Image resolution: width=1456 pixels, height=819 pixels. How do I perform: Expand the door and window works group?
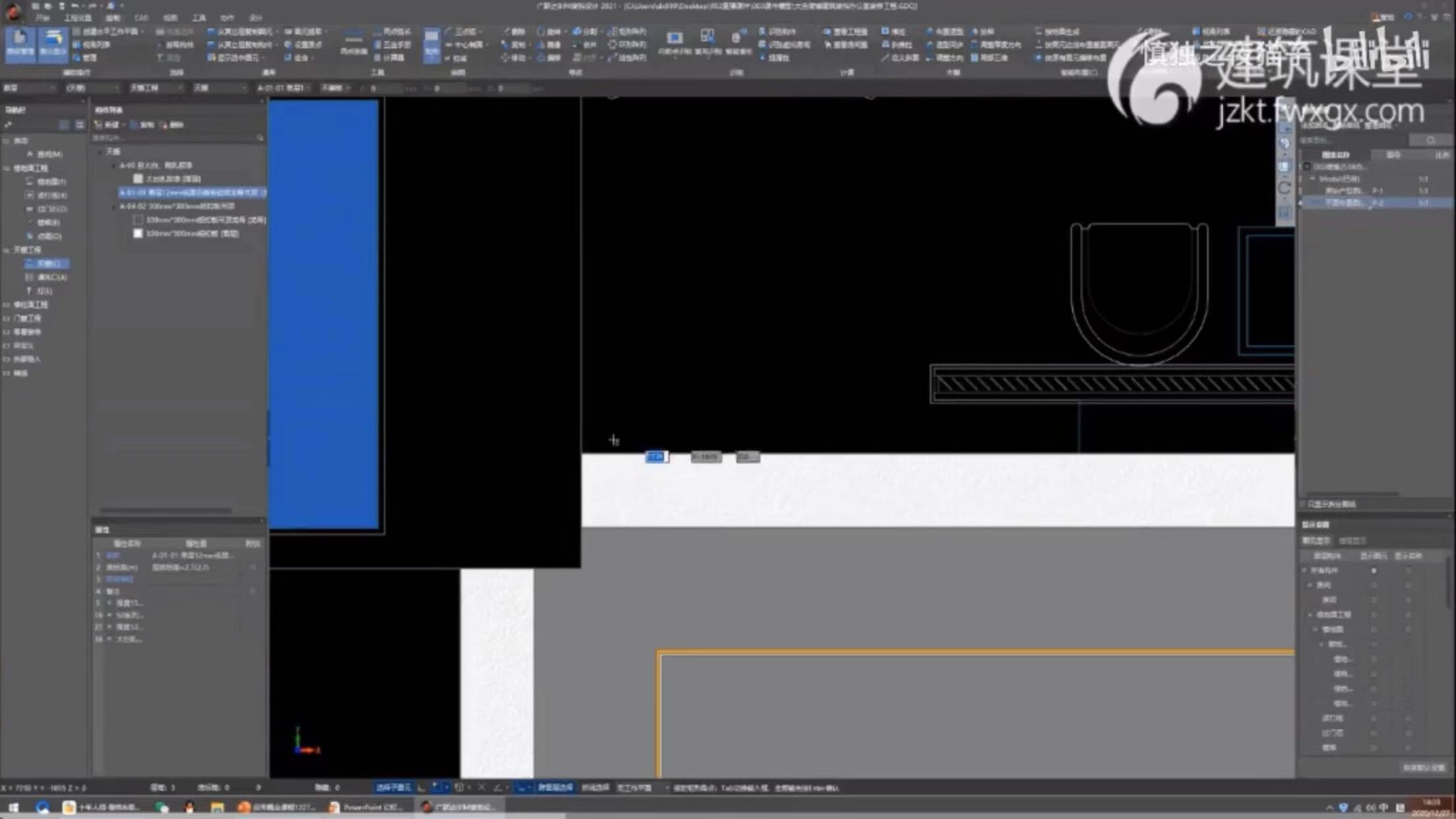7,318
